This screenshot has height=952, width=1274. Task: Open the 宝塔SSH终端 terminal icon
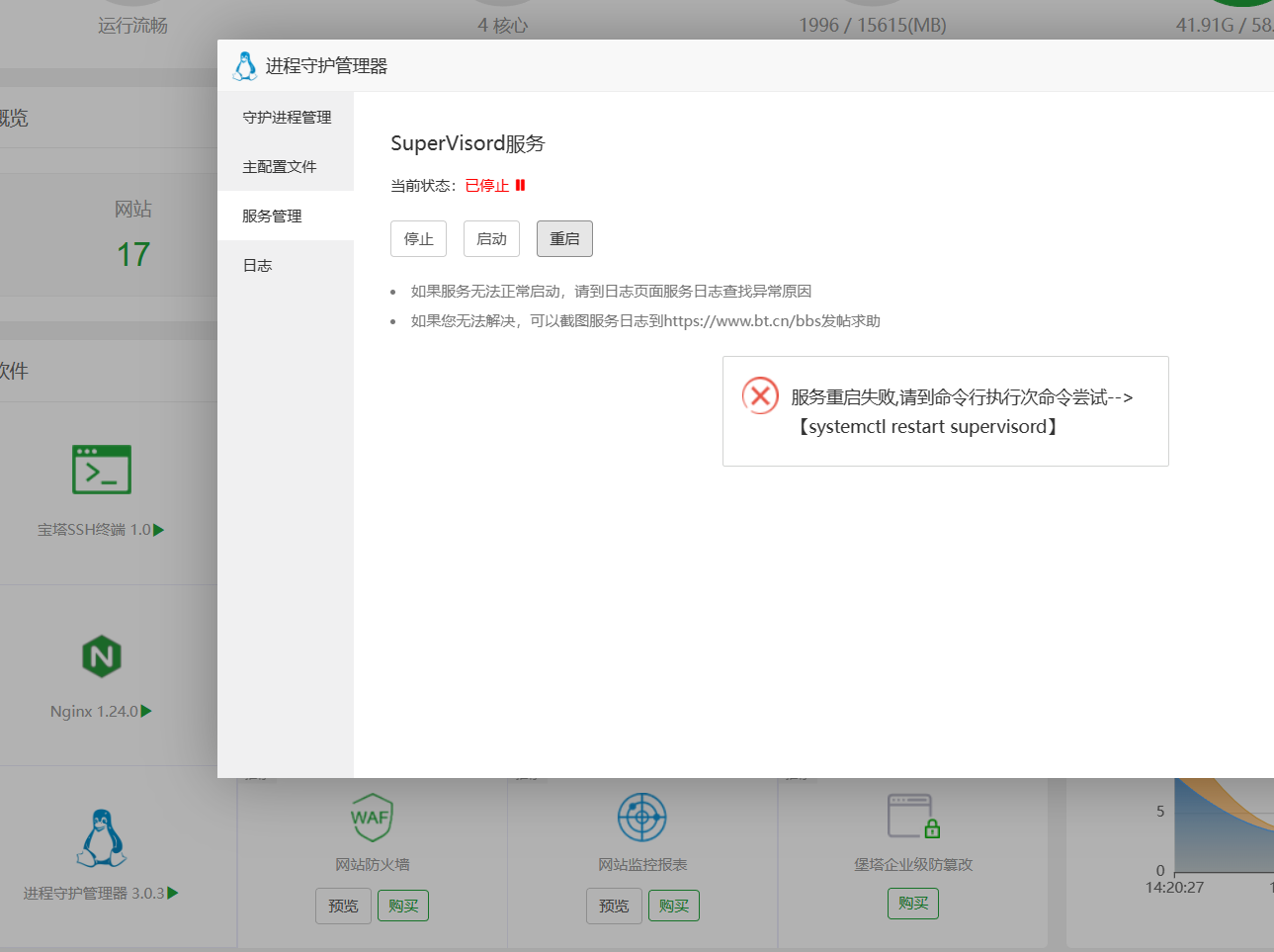[102, 470]
